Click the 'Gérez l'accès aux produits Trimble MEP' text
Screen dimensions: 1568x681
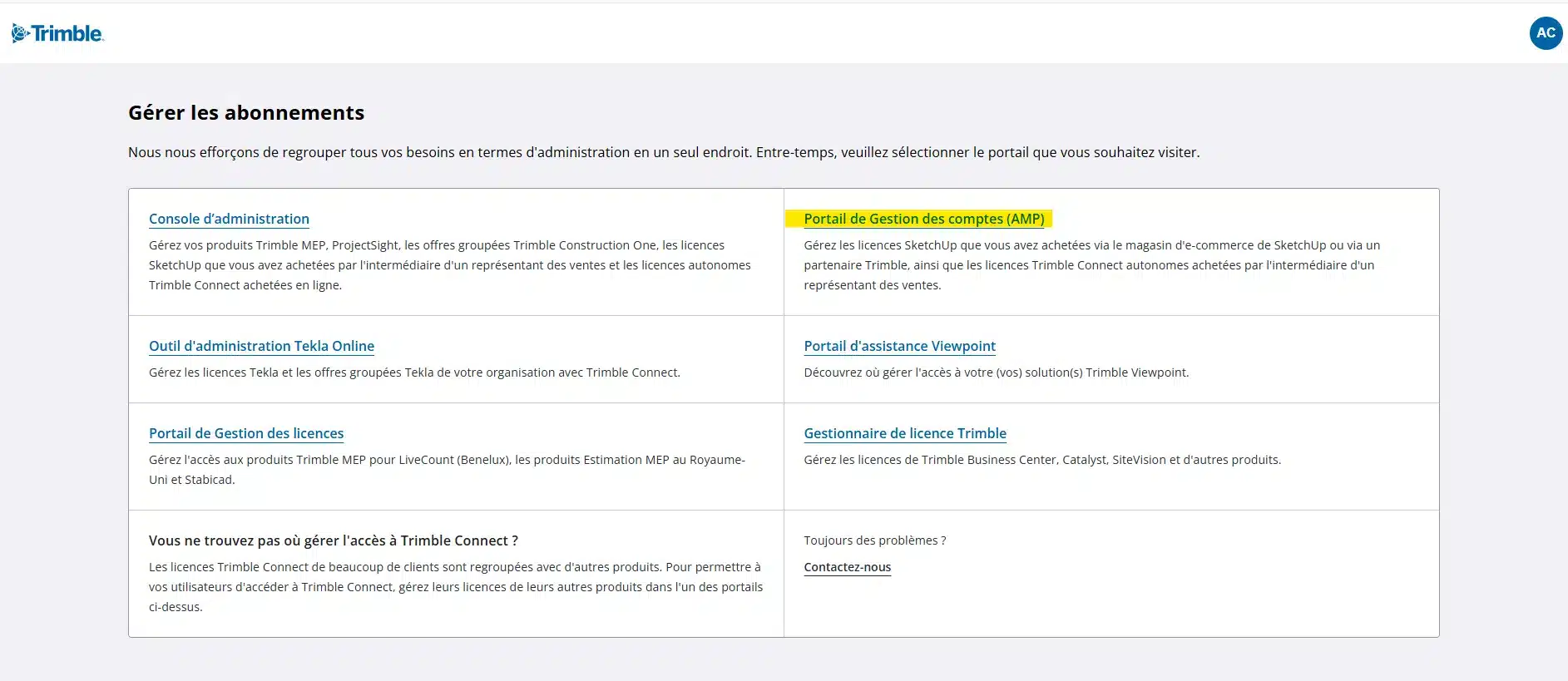click(x=447, y=470)
